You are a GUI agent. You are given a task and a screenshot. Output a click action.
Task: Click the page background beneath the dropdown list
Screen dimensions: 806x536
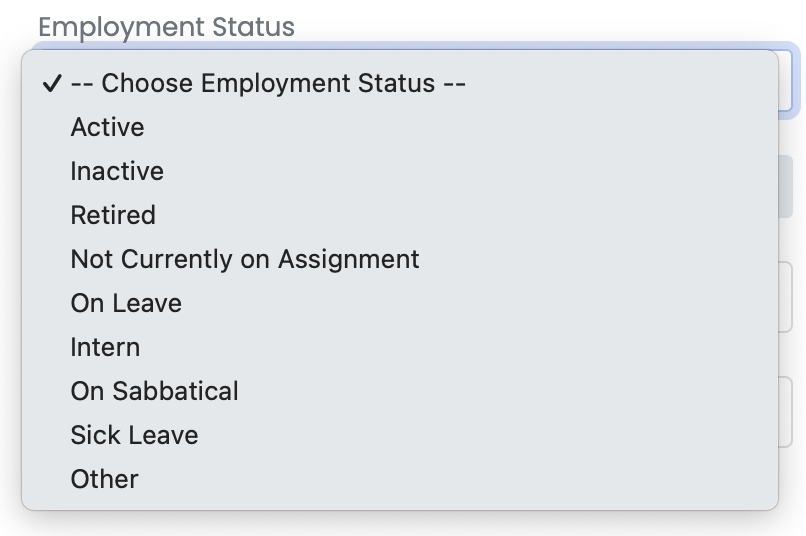click(x=400, y=526)
